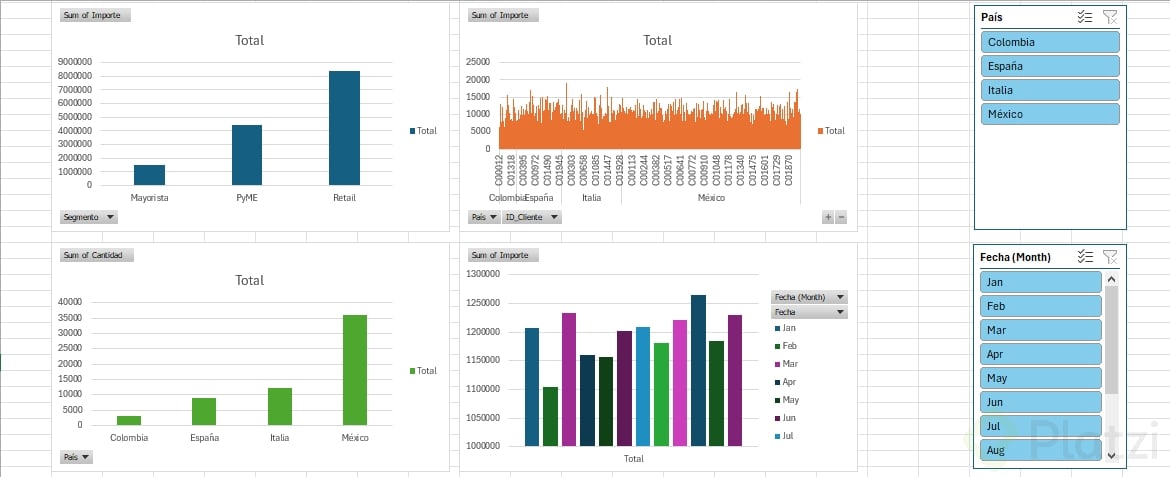This screenshot has width=1170, height=477.
Task: Select the México bar in Cantidad chart
Action: pyautogui.click(x=354, y=370)
